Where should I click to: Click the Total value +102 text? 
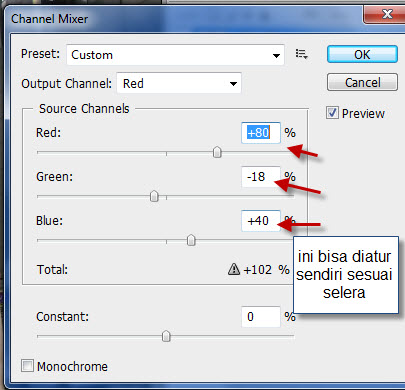[258, 269]
